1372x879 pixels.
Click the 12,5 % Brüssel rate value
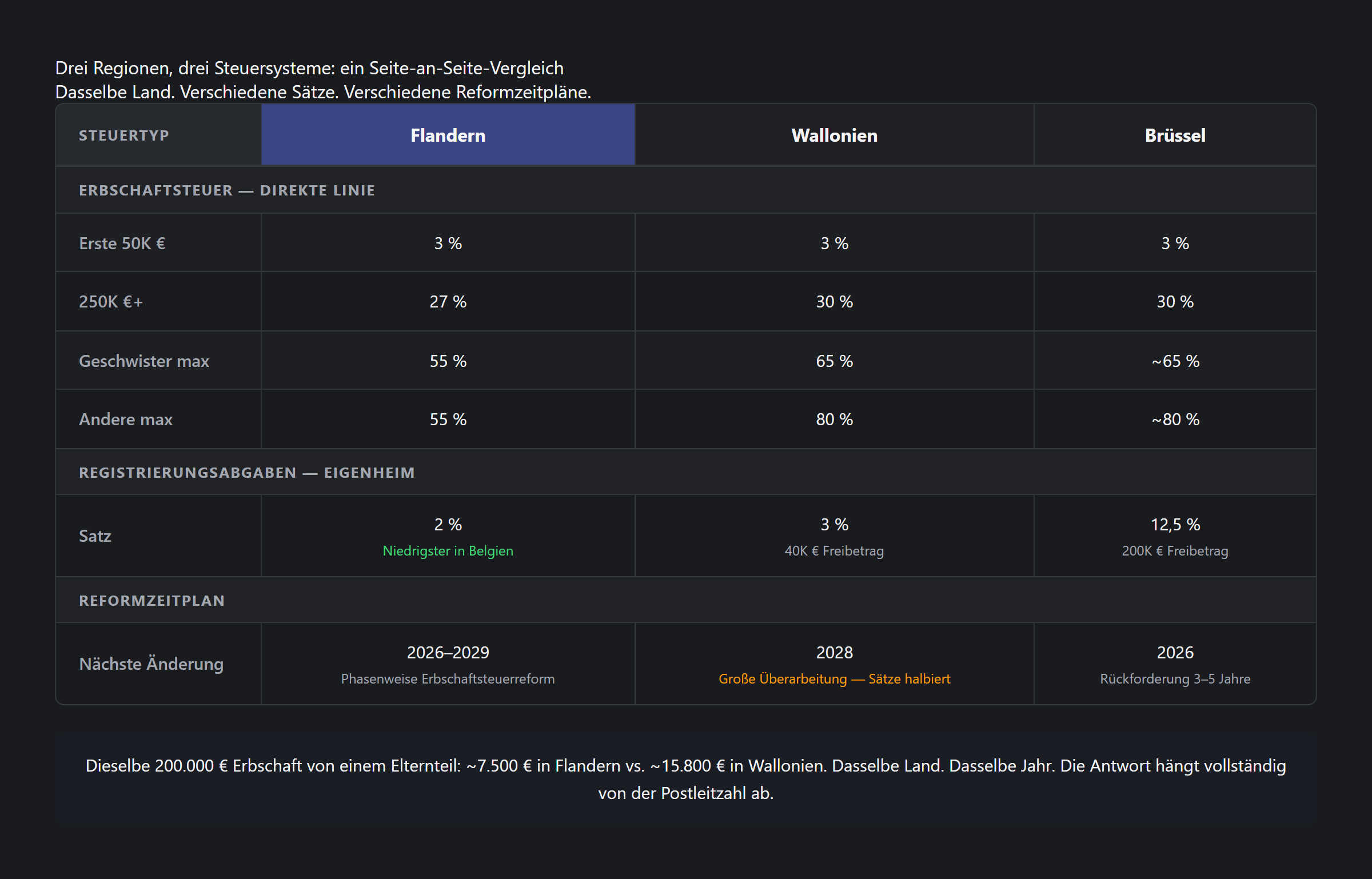click(x=1175, y=525)
